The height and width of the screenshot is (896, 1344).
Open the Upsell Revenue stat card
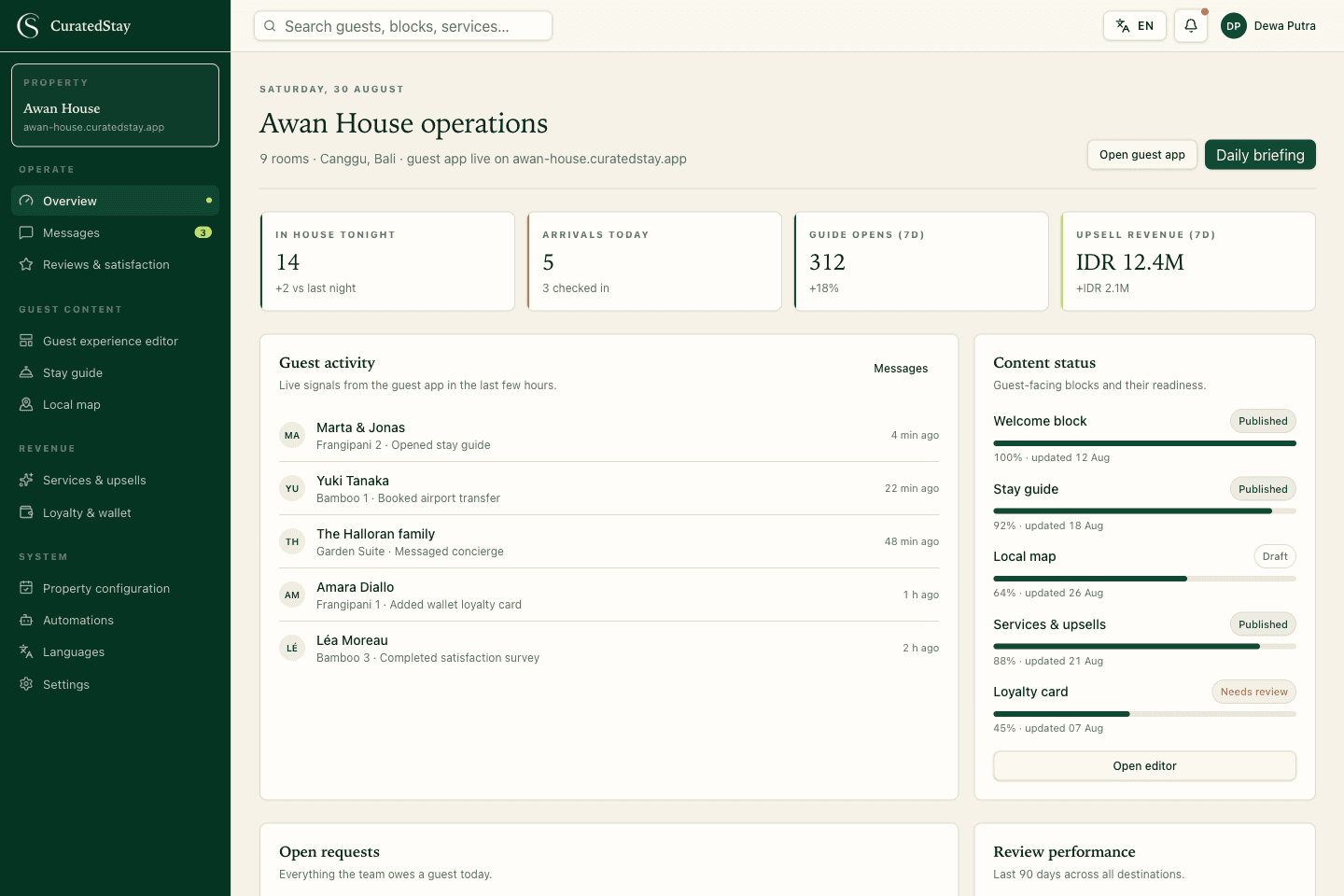[1188, 261]
